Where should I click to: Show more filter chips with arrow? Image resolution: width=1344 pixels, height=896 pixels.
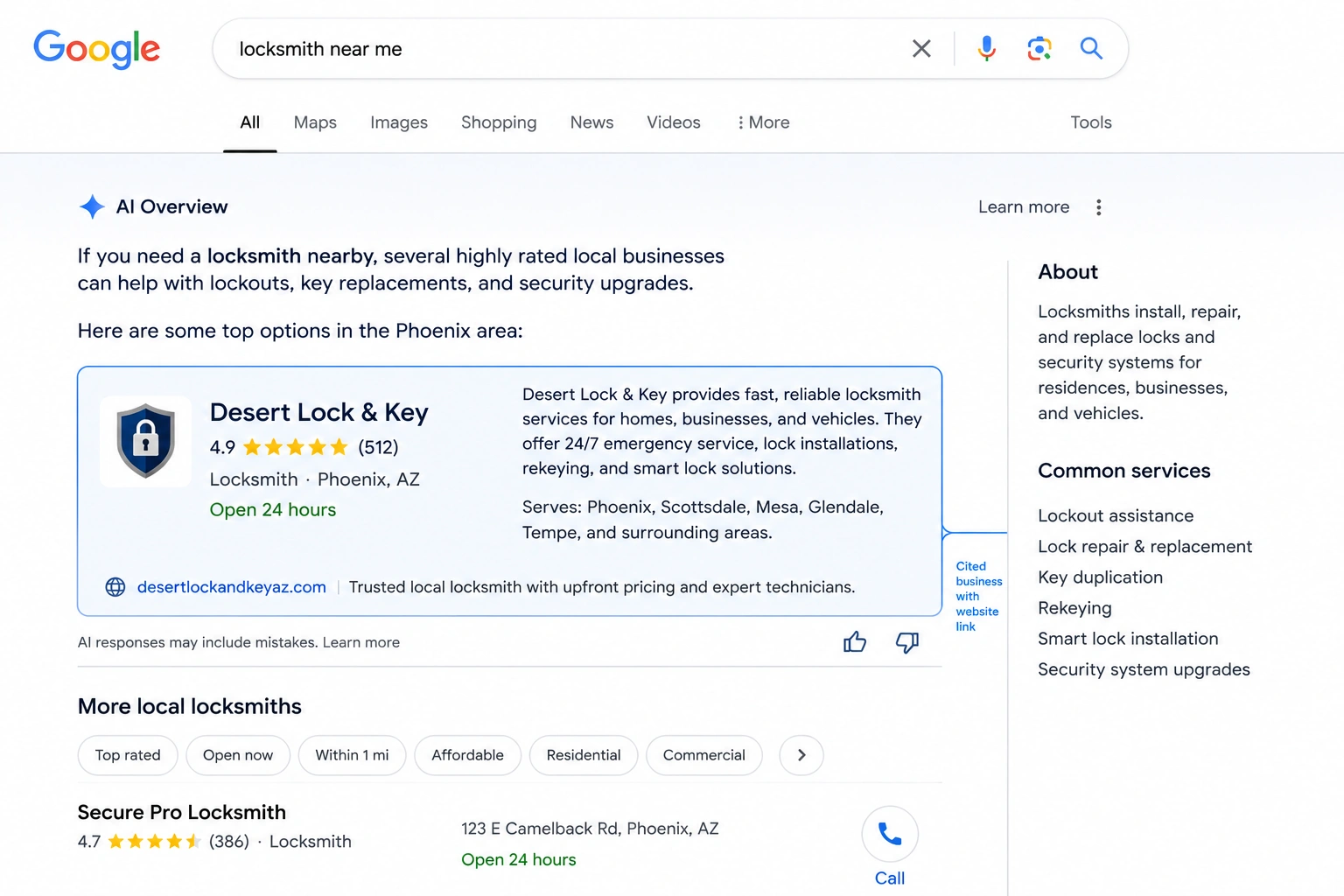point(801,755)
